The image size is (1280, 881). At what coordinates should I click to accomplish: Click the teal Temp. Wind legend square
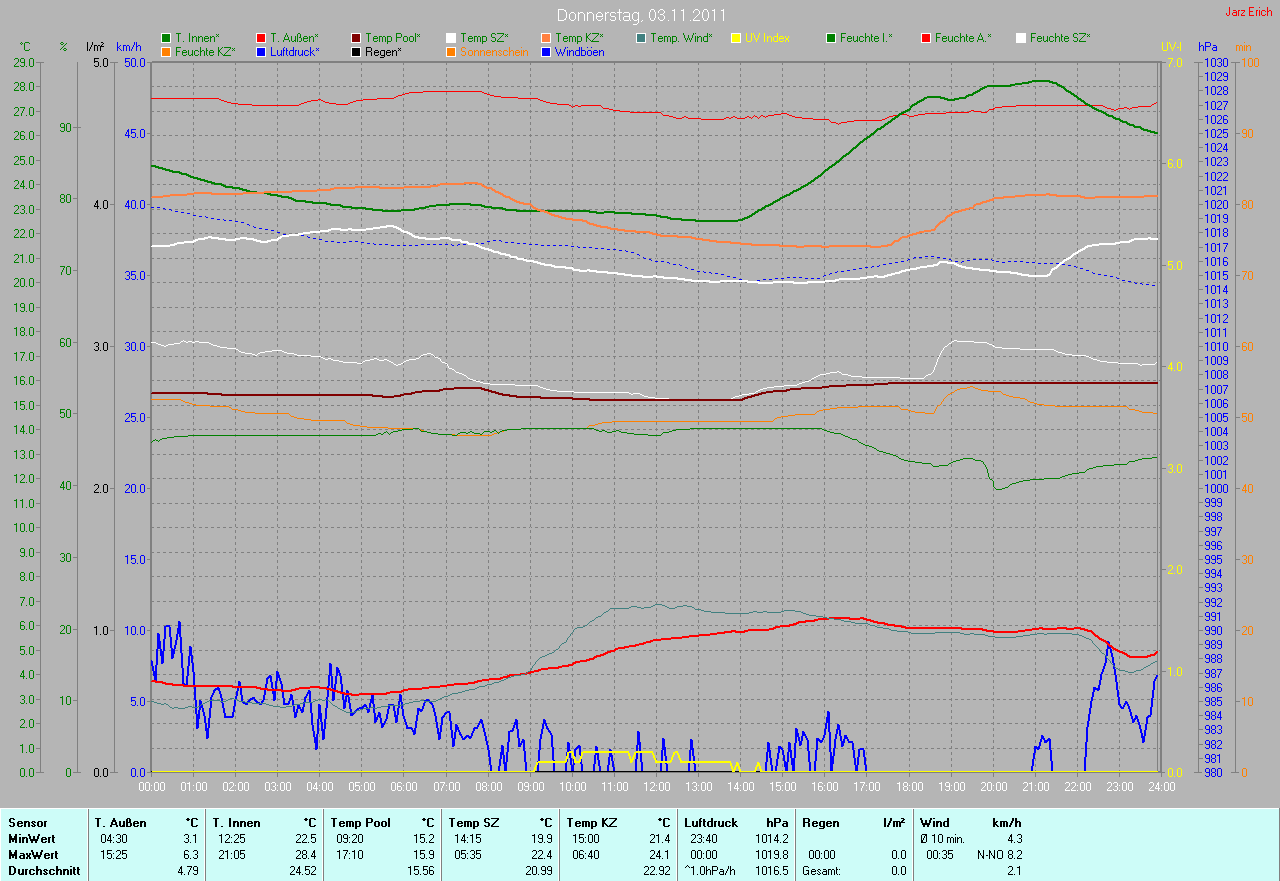click(641, 38)
